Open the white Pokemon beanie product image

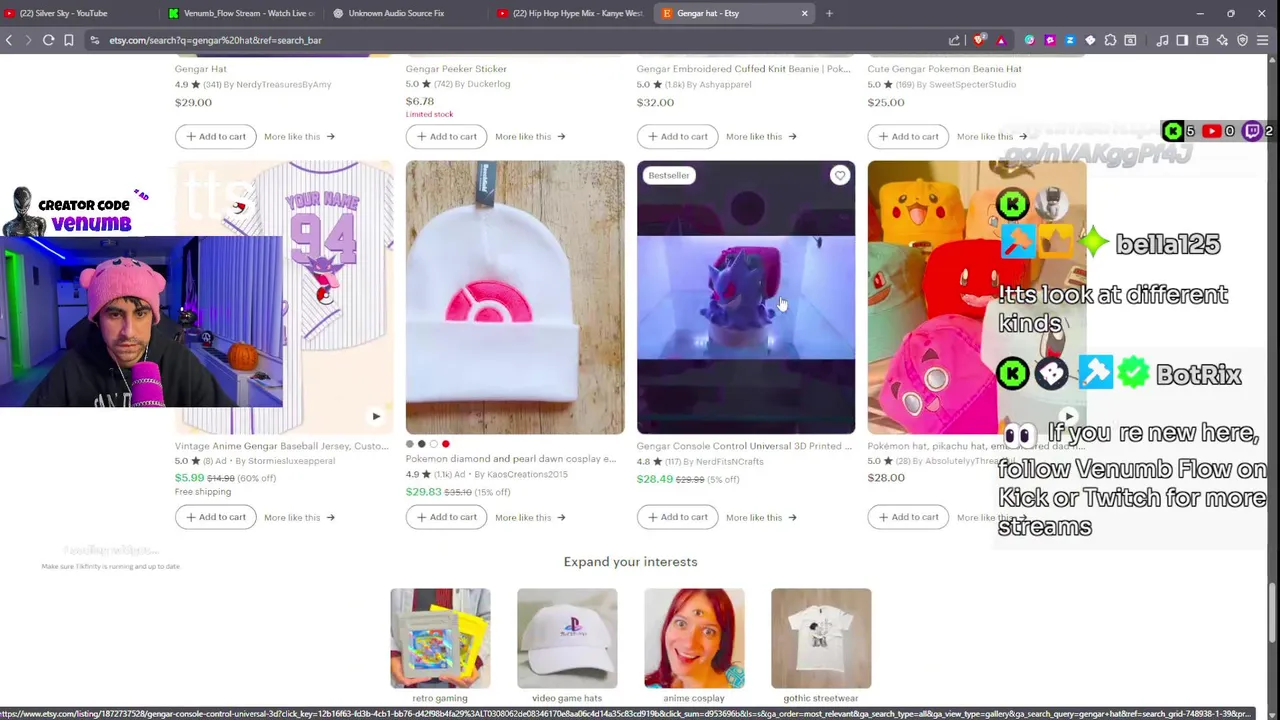(x=515, y=297)
